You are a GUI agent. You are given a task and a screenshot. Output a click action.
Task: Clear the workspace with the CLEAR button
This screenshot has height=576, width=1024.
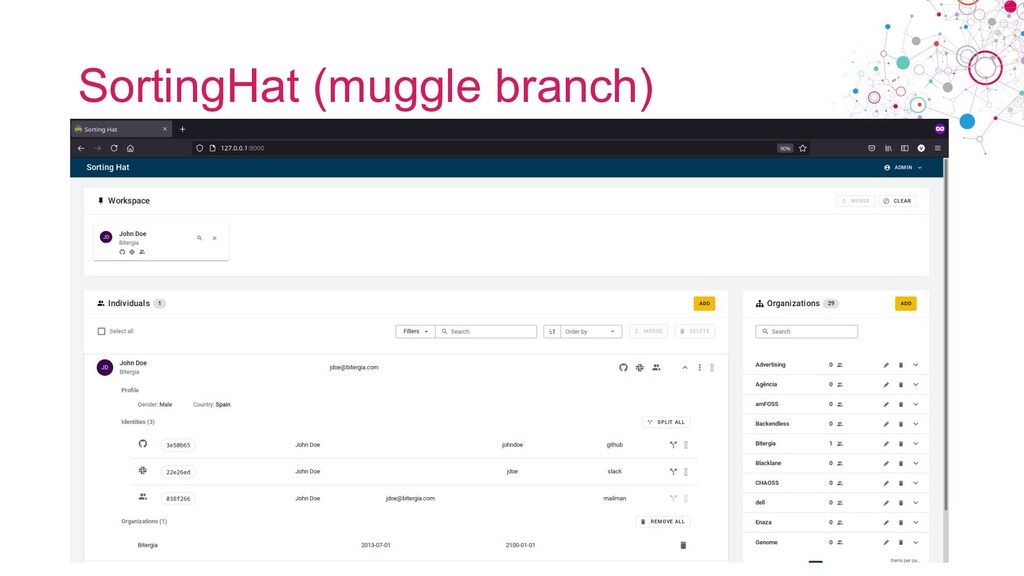897,200
